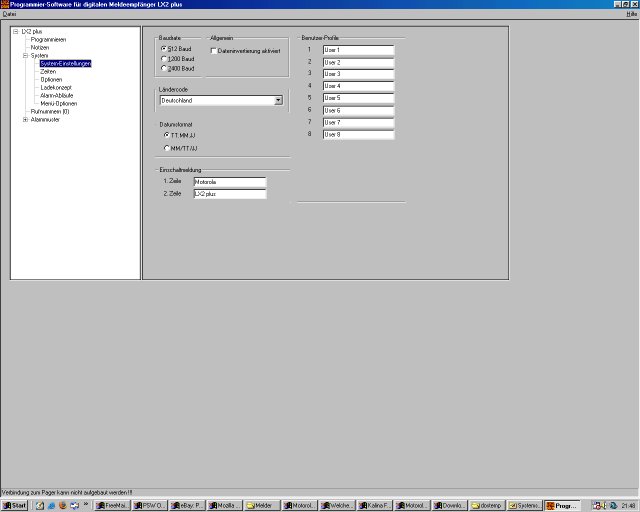The image size is (640, 512).
Task: Switch to the Kalina taskbar window
Action: [375, 505]
